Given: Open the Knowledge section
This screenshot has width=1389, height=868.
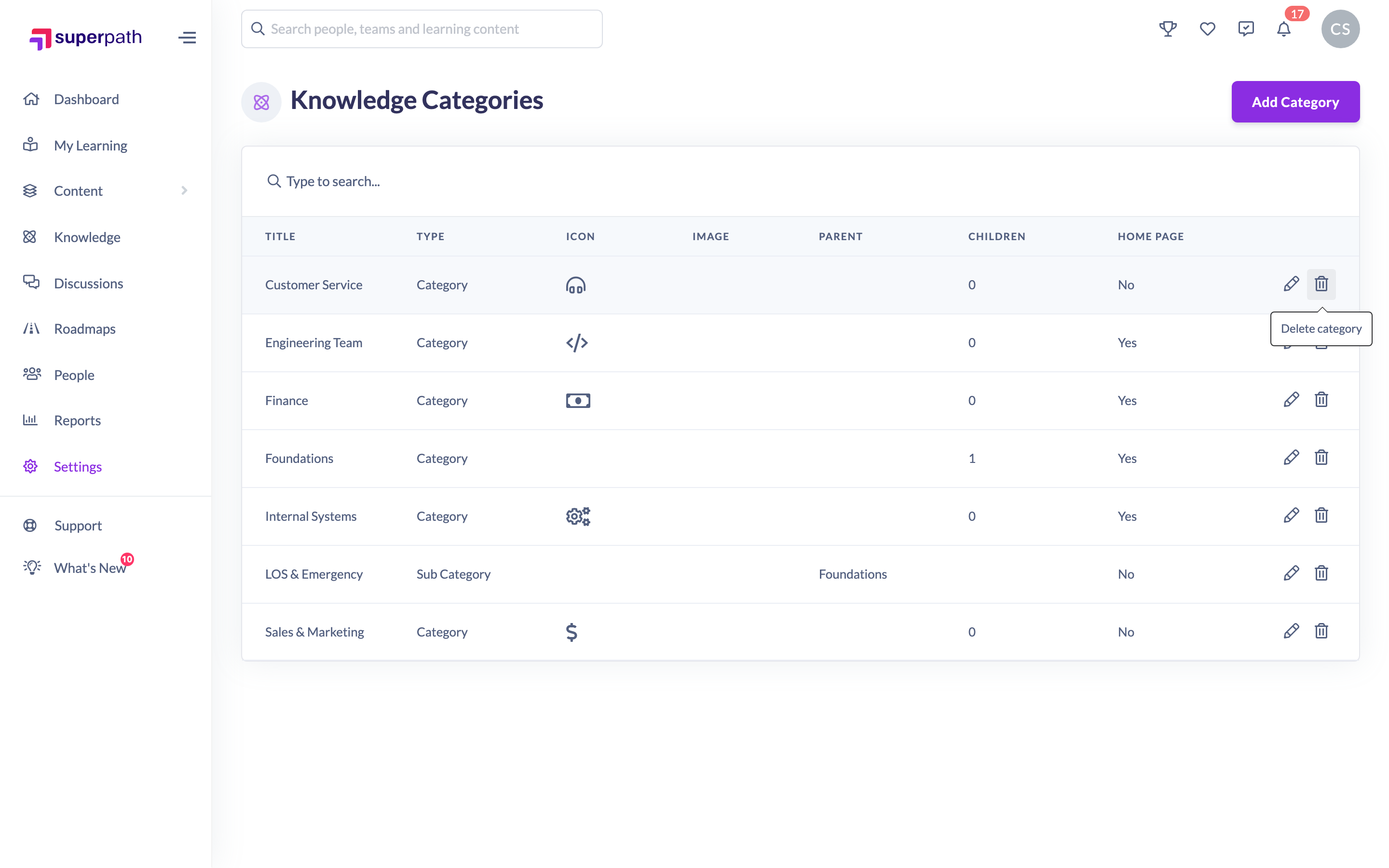Looking at the screenshot, I should [87, 237].
